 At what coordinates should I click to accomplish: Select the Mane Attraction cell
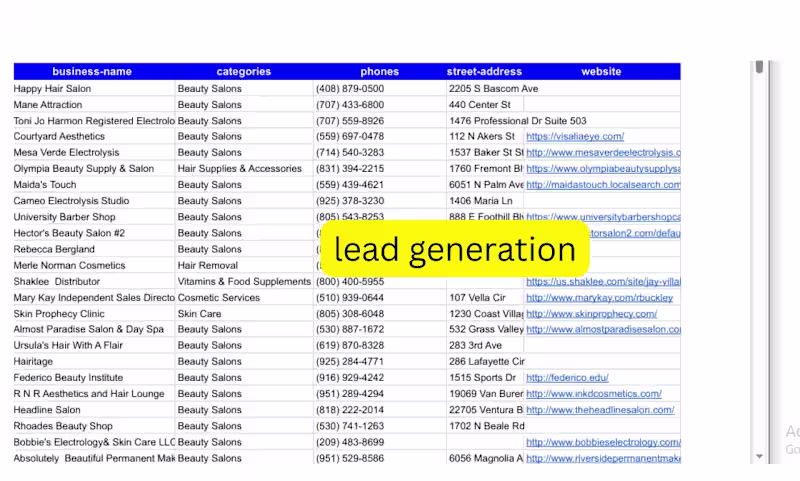(94, 105)
